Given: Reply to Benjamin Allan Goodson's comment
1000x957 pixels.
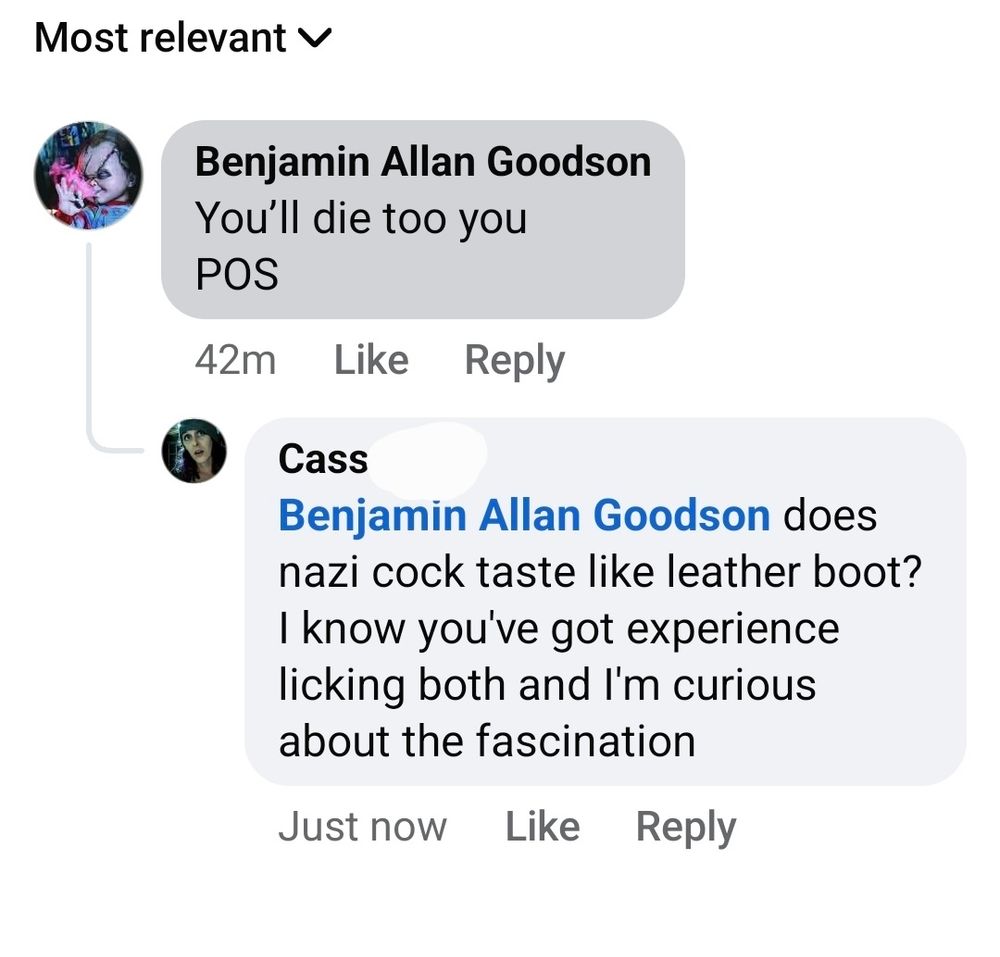Looking at the screenshot, I should pyautogui.click(x=514, y=359).
